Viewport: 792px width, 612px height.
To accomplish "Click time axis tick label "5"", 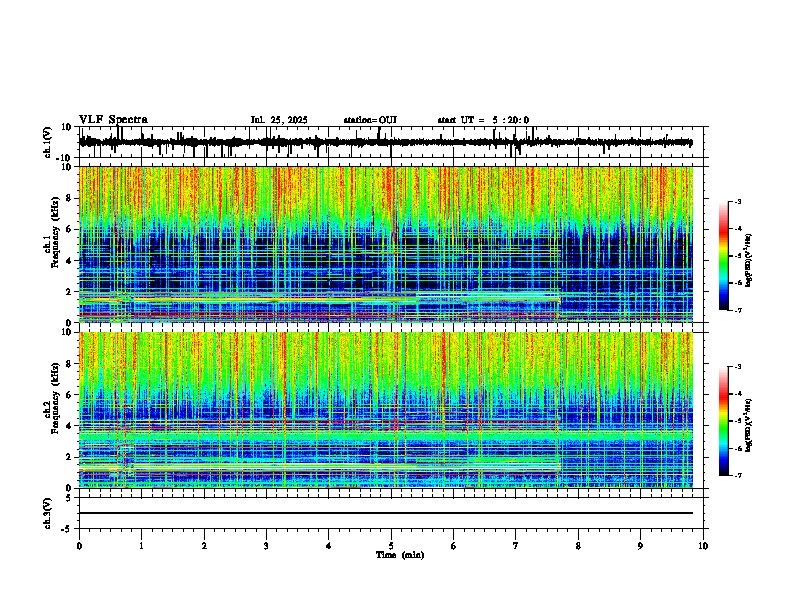I will click(x=391, y=546).
